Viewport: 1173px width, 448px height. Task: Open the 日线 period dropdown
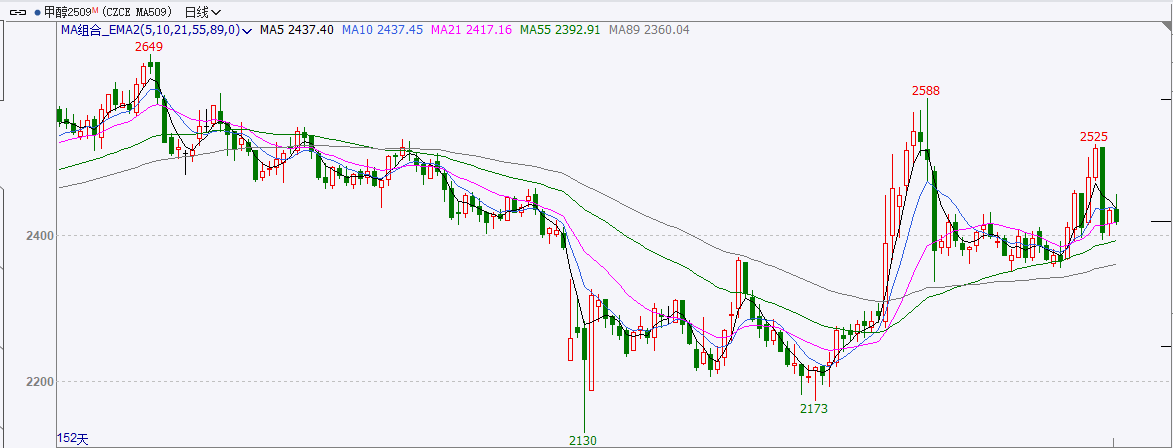203,12
